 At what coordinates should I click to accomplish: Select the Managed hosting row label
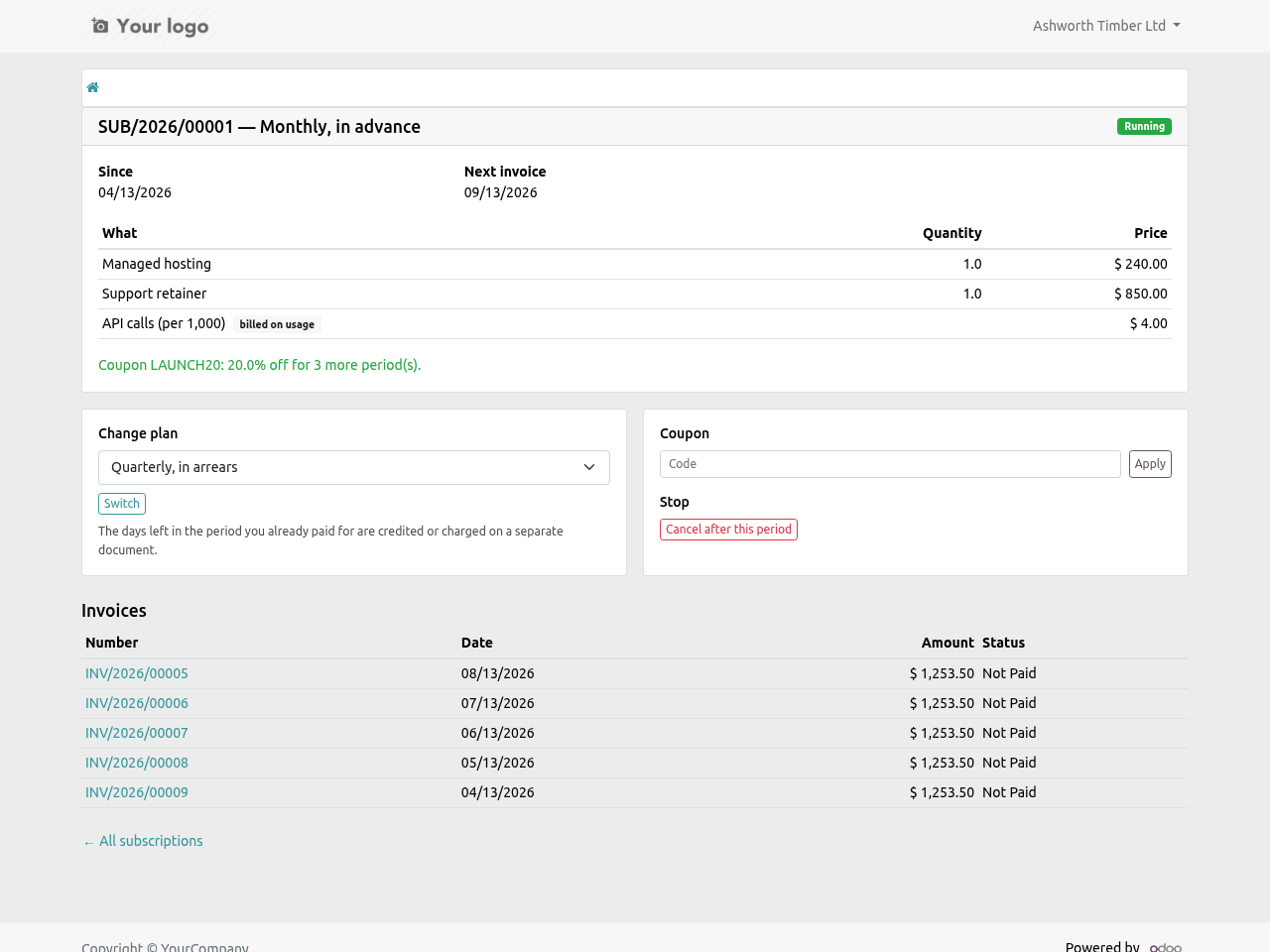157,264
